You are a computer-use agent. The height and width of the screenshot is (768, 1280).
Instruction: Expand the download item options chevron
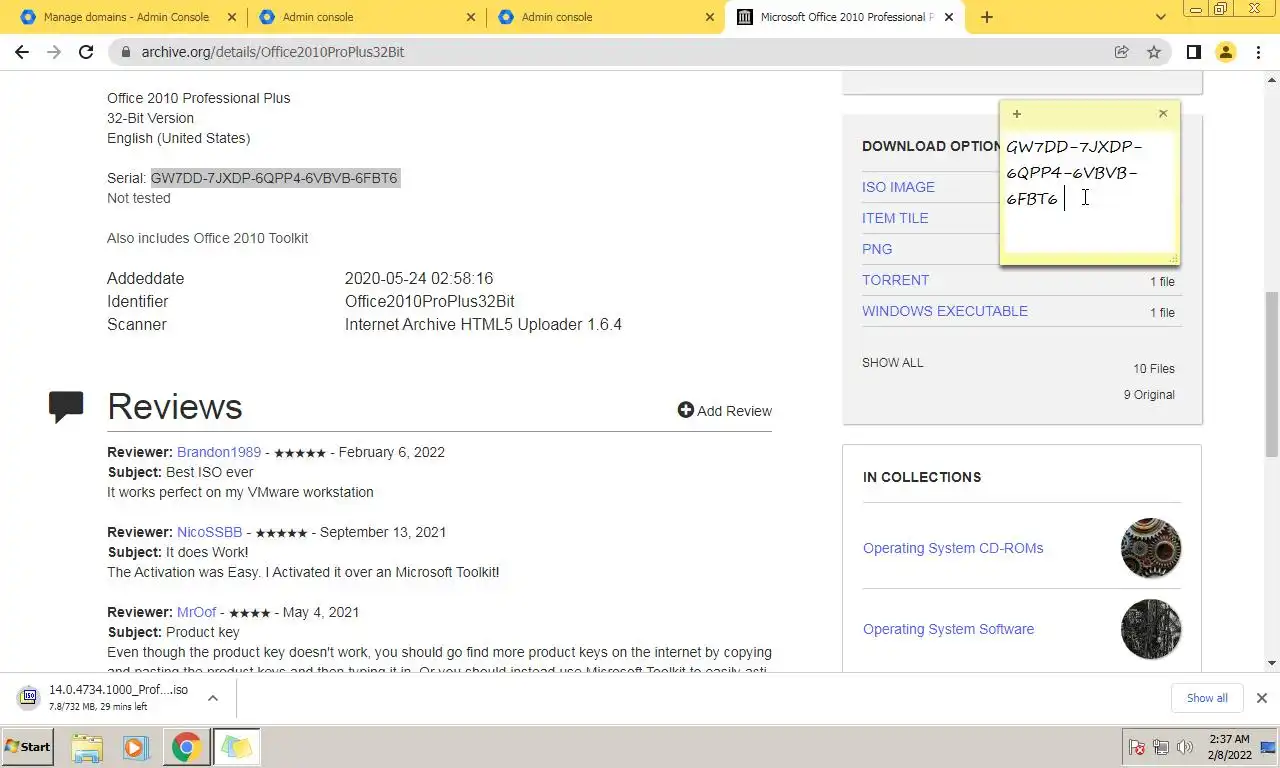[x=213, y=698]
